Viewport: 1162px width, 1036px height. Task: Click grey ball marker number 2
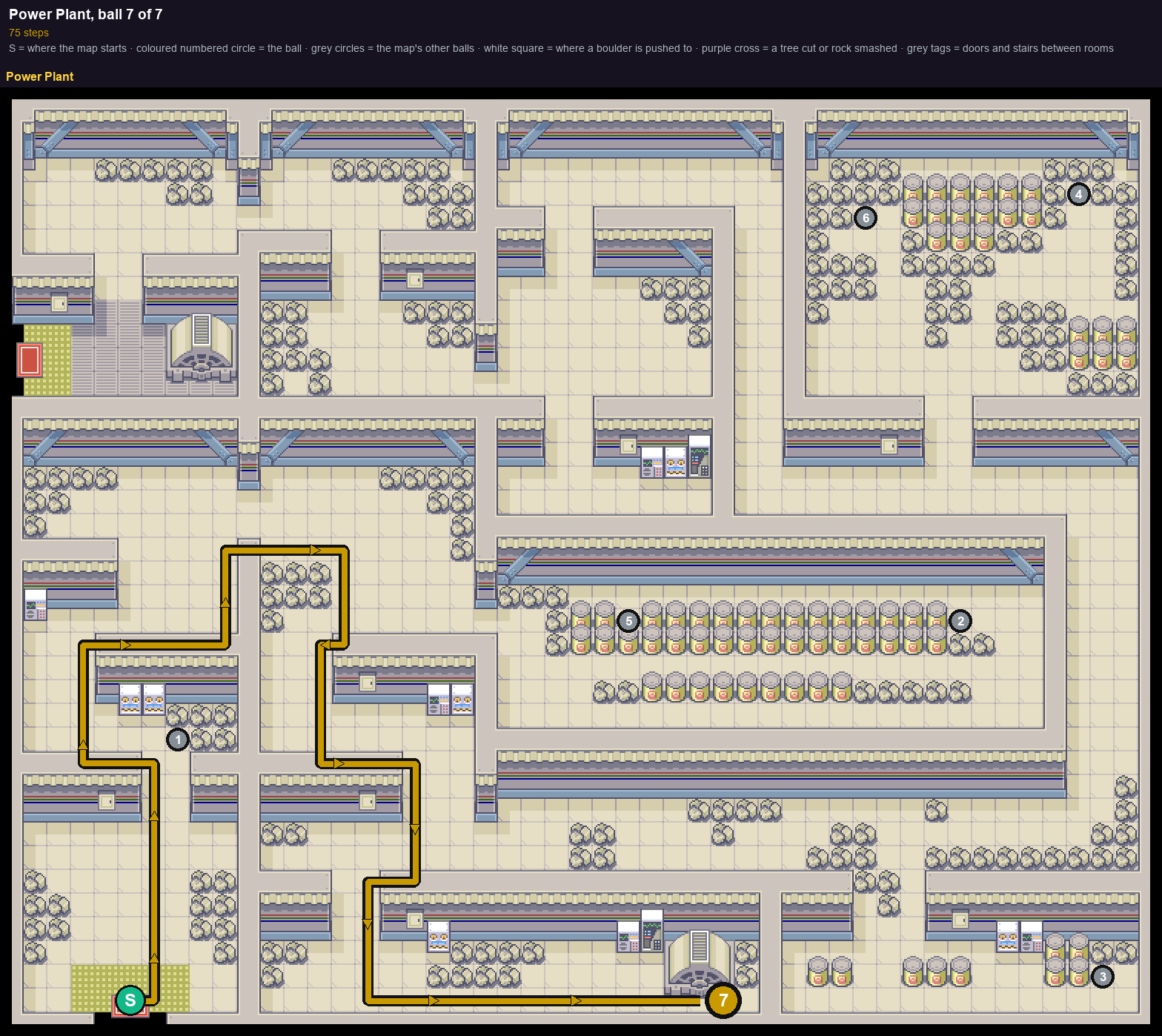point(960,621)
